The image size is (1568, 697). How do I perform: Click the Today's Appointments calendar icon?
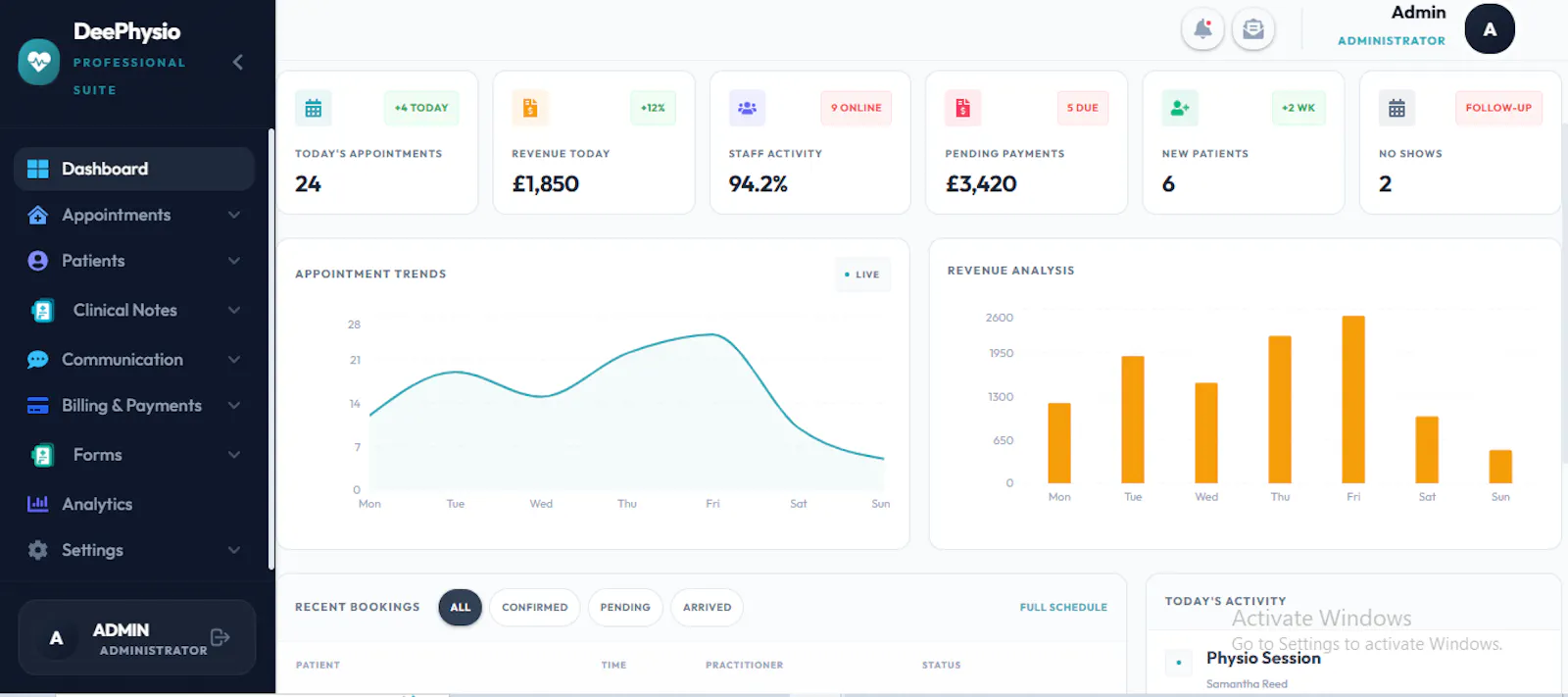click(314, 108)
